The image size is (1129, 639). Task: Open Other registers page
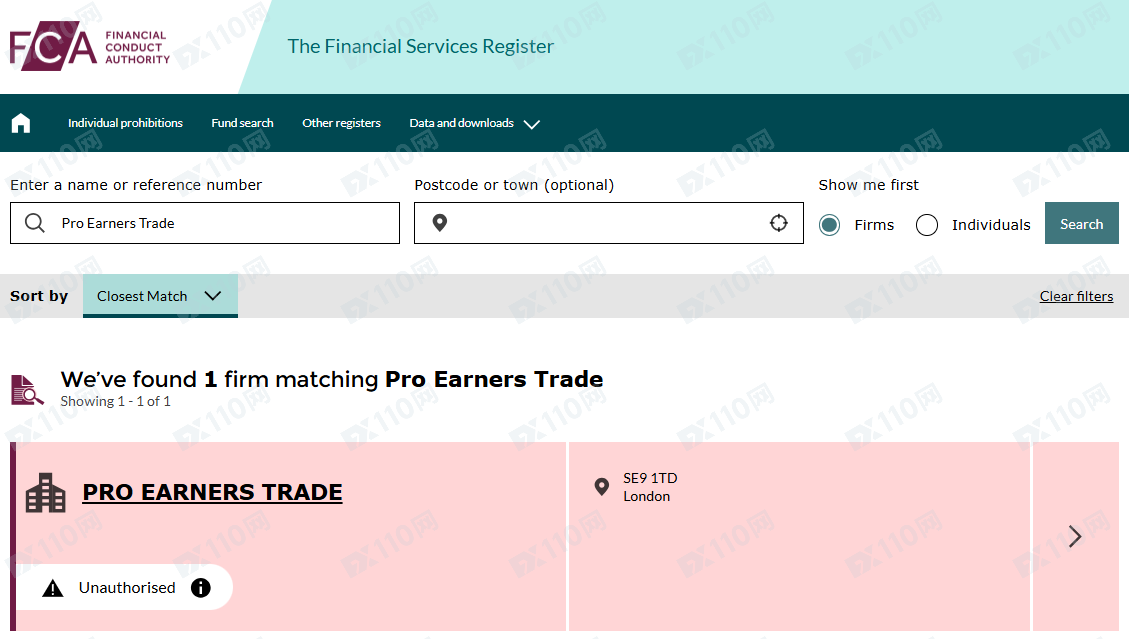point(341,123)
